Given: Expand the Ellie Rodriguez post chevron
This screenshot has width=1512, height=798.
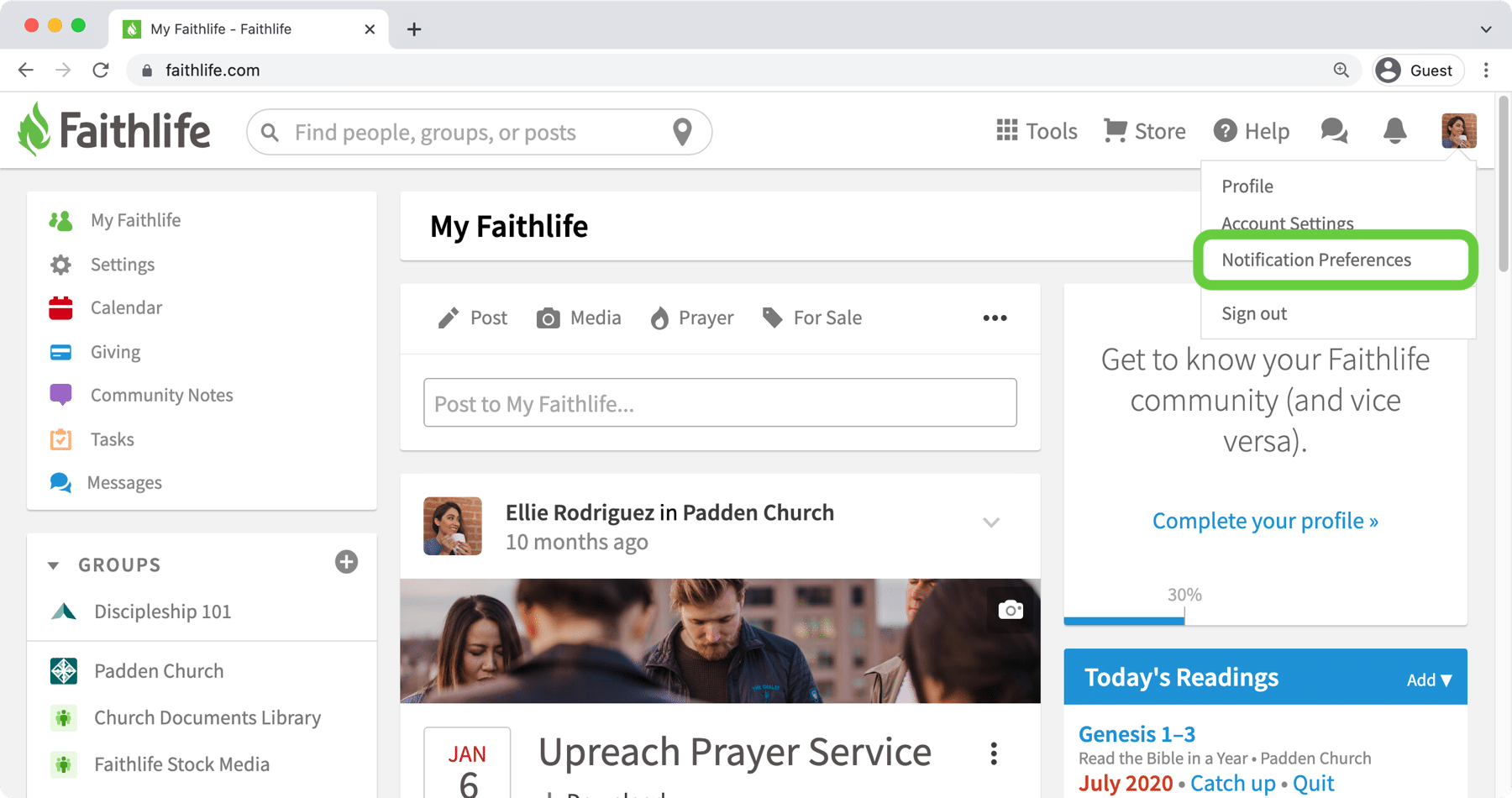Looking at the screenshot, I should 991,522.
